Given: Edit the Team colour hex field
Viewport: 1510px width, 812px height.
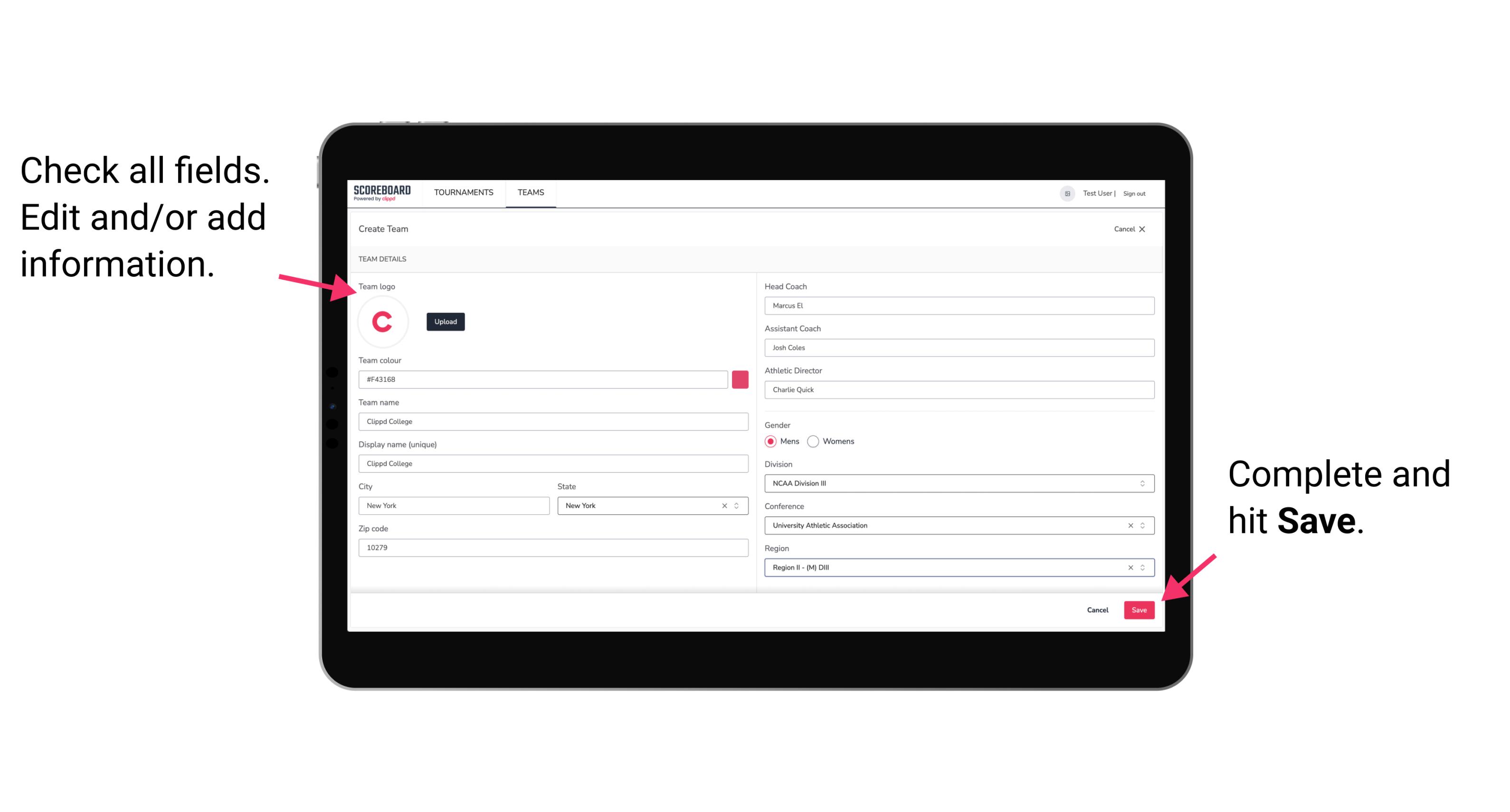Looking at the screenshot, I should pyautogui.click(x=543, y=379).
